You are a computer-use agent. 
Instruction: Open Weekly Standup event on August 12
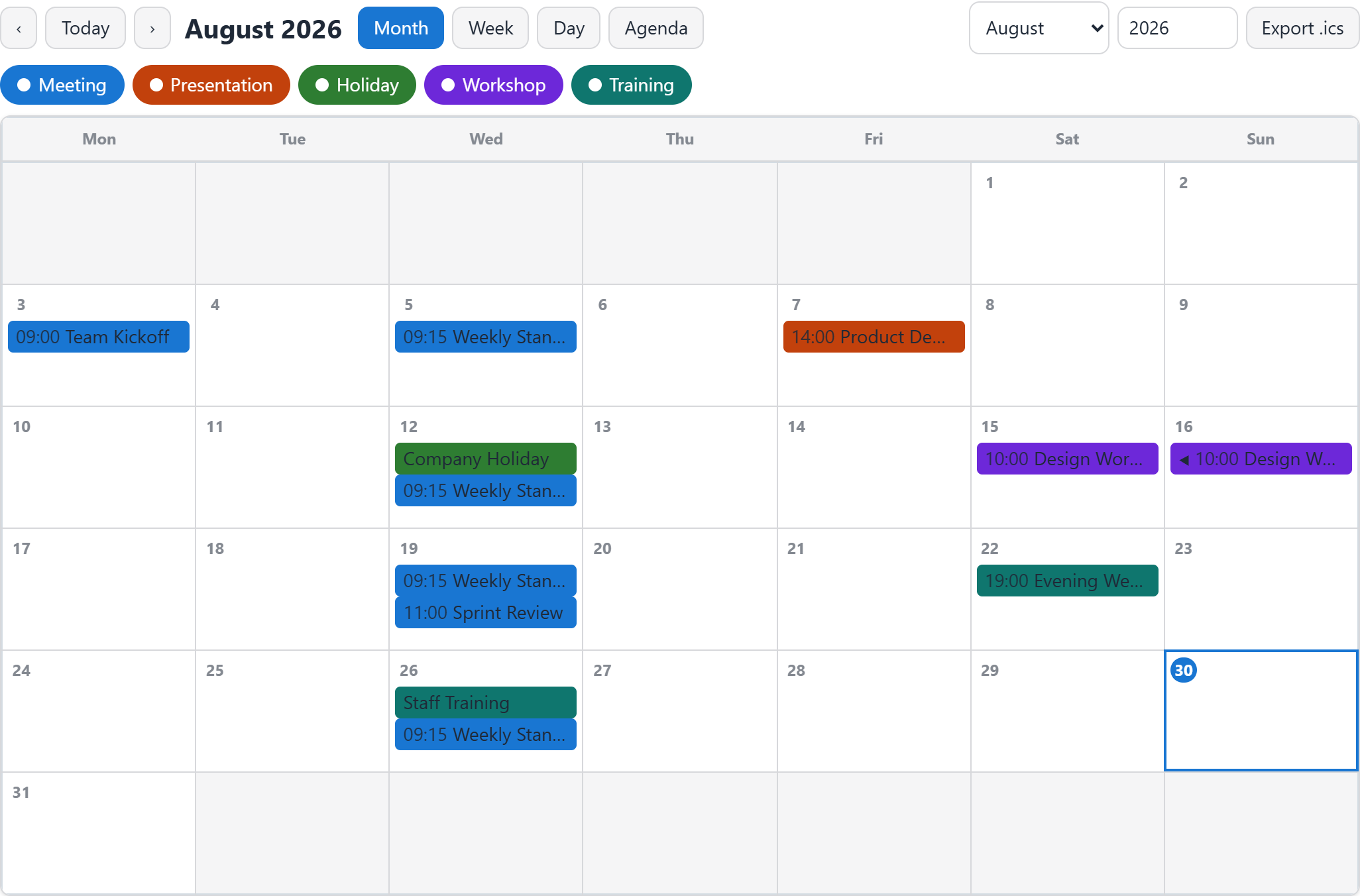click(486, 490)
